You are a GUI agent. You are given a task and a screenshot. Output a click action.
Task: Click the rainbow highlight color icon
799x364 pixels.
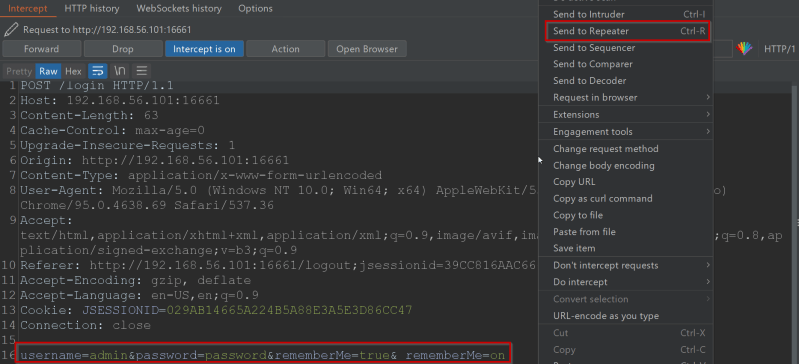tap(744, 49)
